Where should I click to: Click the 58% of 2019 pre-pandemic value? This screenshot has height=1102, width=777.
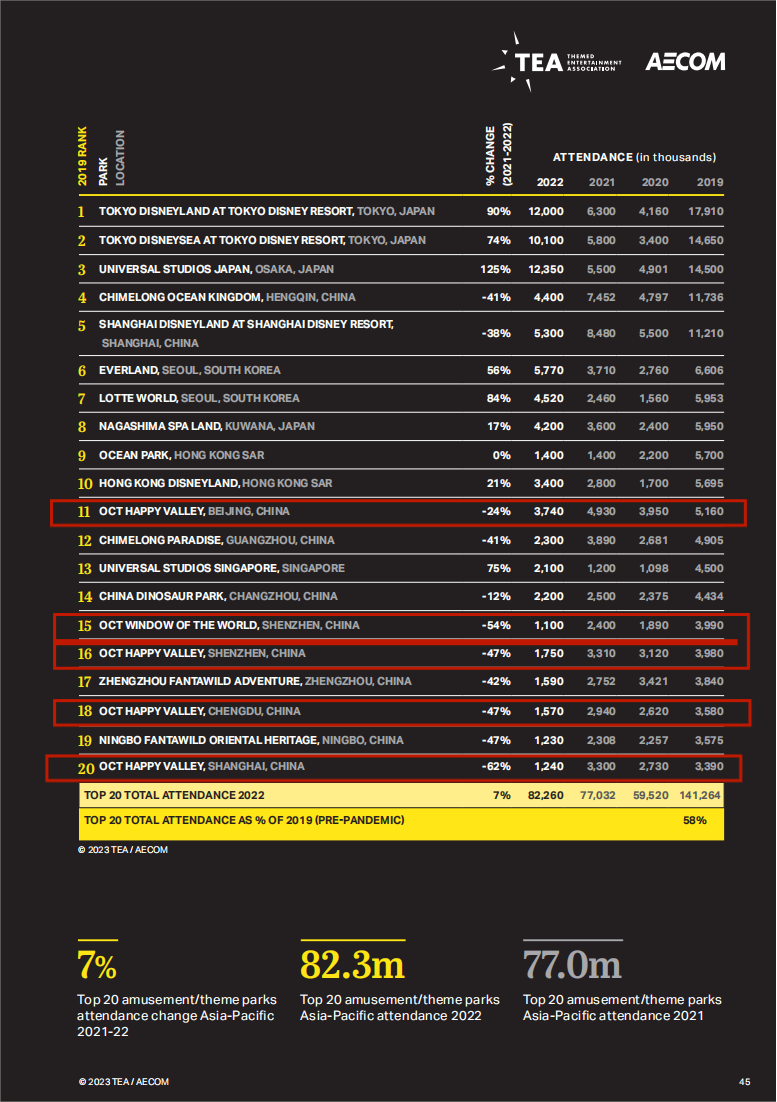(x=695, y=820)
